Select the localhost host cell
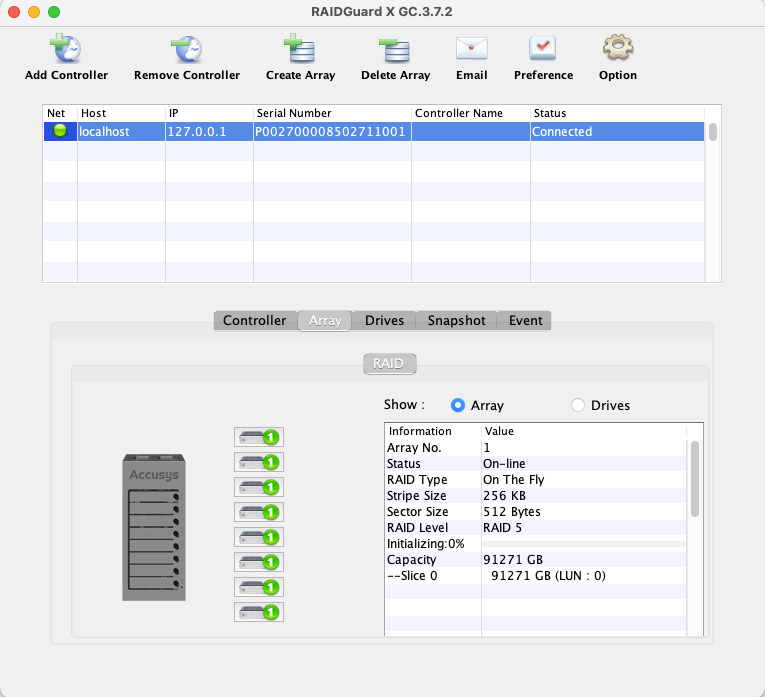 point(121,132)
